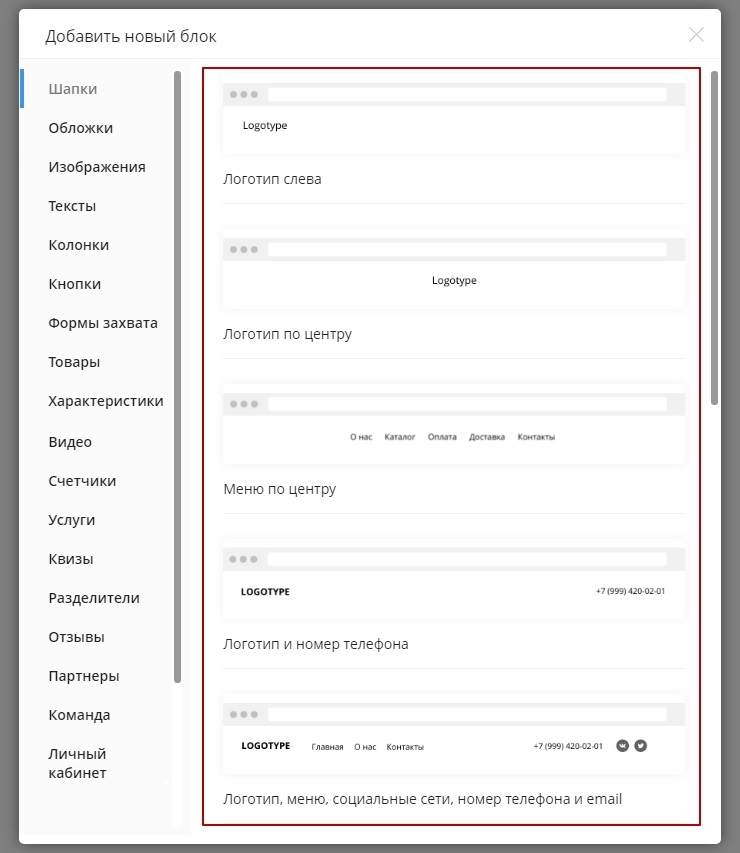Click the Twitter icon in header preview

click(x=641, y=745)
